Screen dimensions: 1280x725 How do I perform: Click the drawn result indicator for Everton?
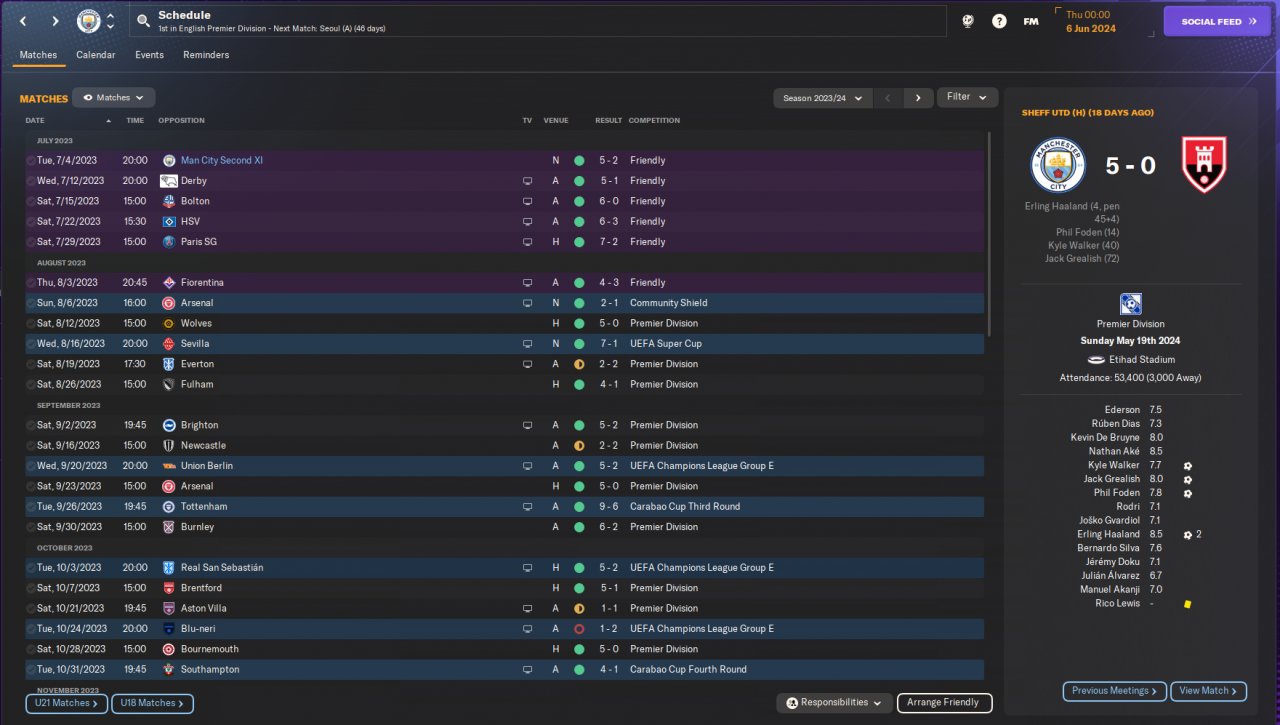point(579,364)
